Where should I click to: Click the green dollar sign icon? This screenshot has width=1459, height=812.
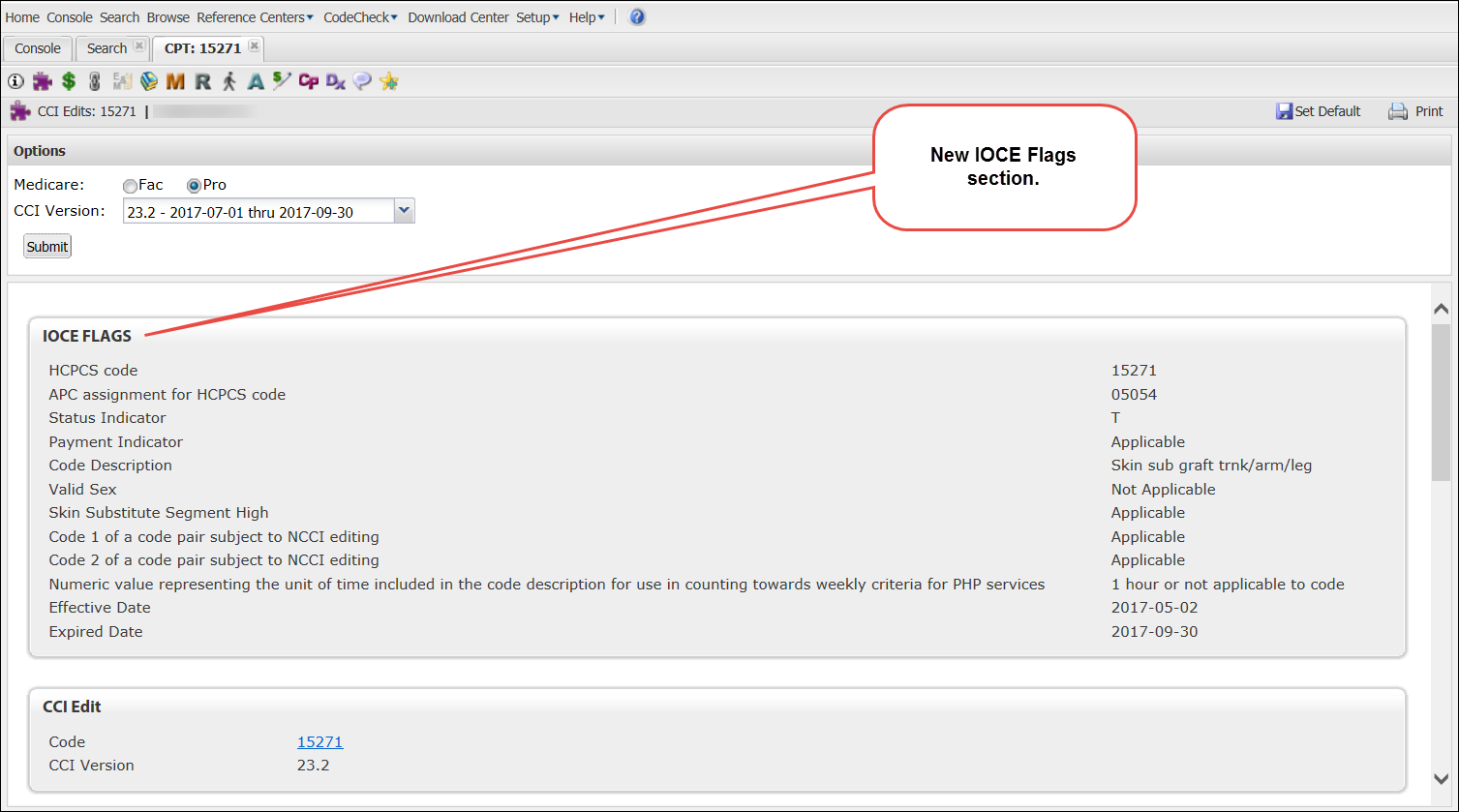click(x=69, y=81)
